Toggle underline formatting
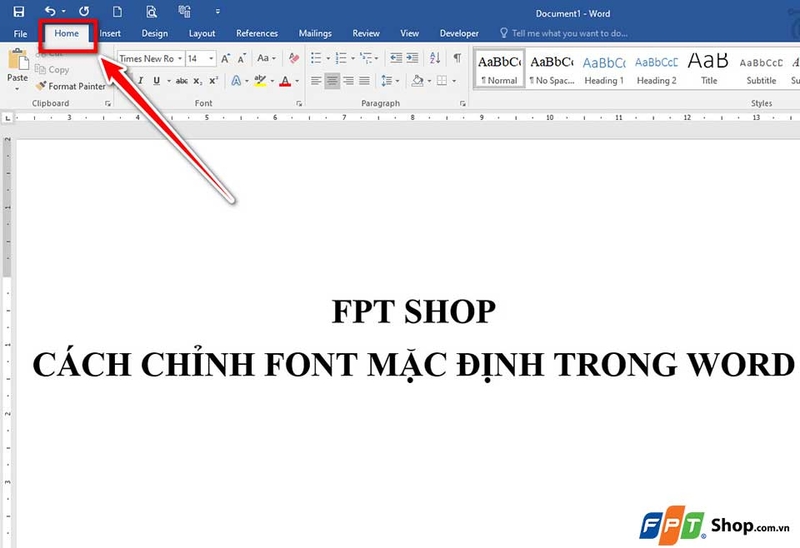The width and height of the screenshot is (800, 548). pos(157,81)
